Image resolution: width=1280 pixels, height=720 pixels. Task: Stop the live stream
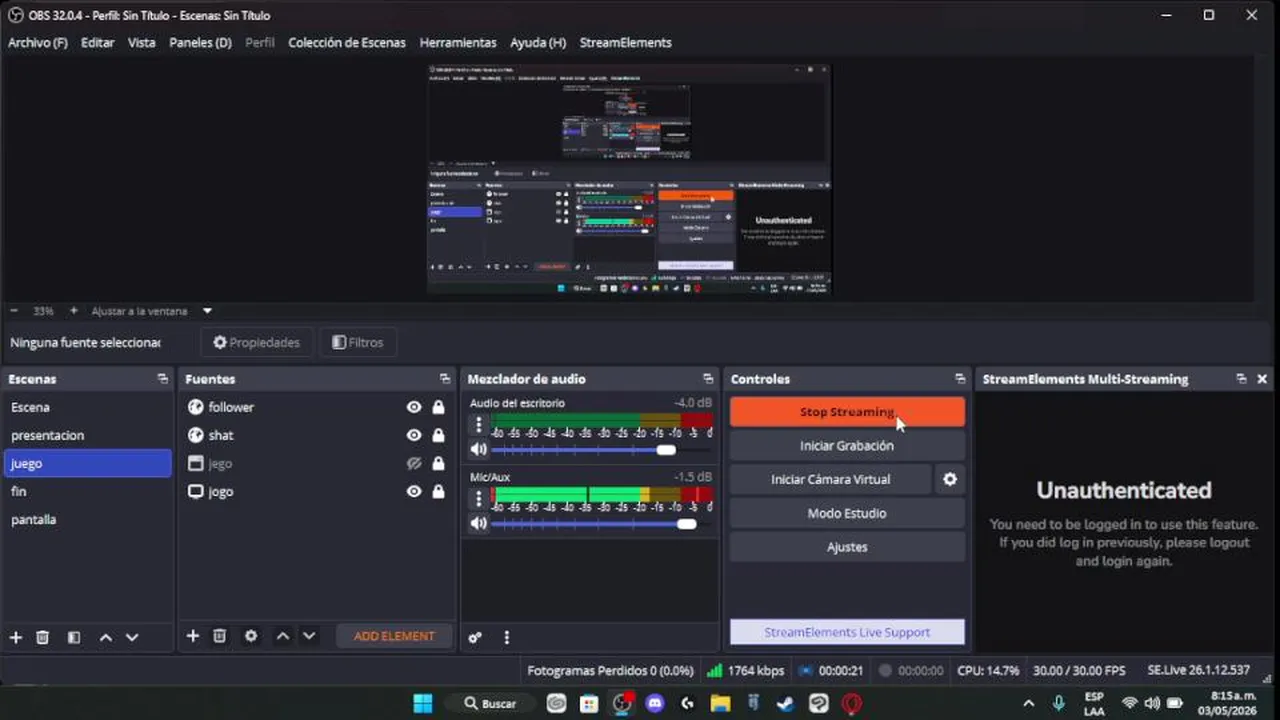(847, 412)
